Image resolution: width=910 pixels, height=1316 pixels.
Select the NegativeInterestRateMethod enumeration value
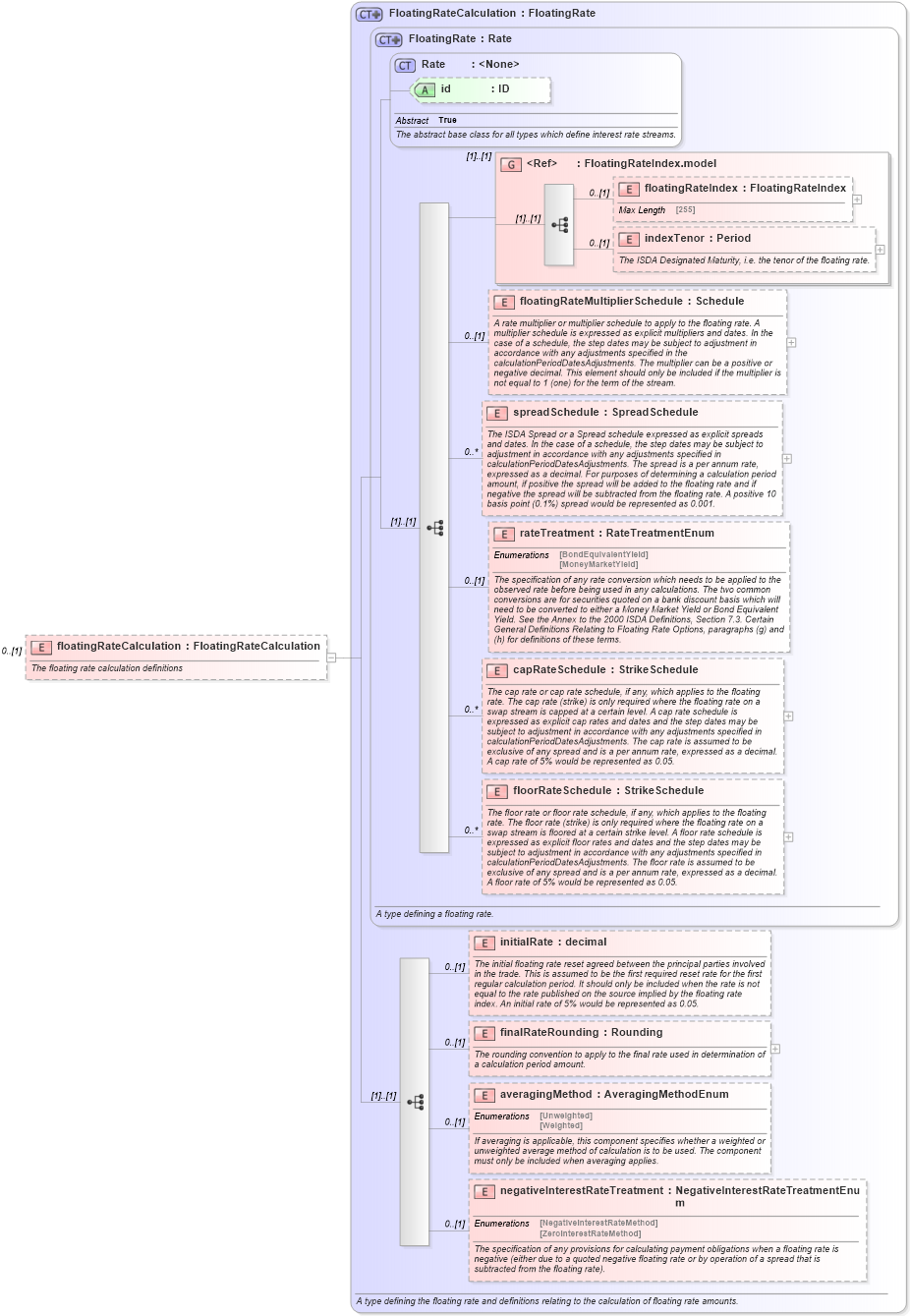click(x=598, y=1224)
